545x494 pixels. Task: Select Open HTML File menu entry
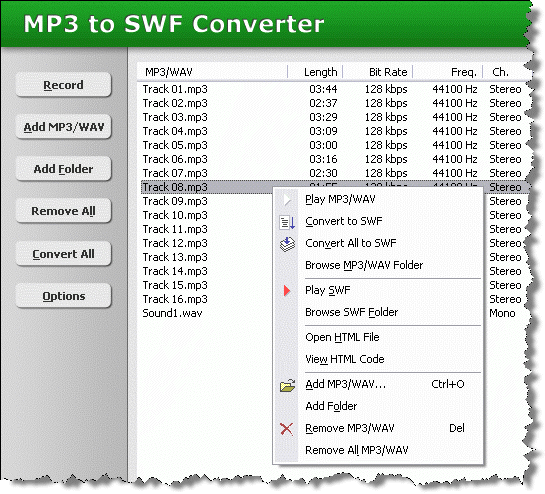378,337
